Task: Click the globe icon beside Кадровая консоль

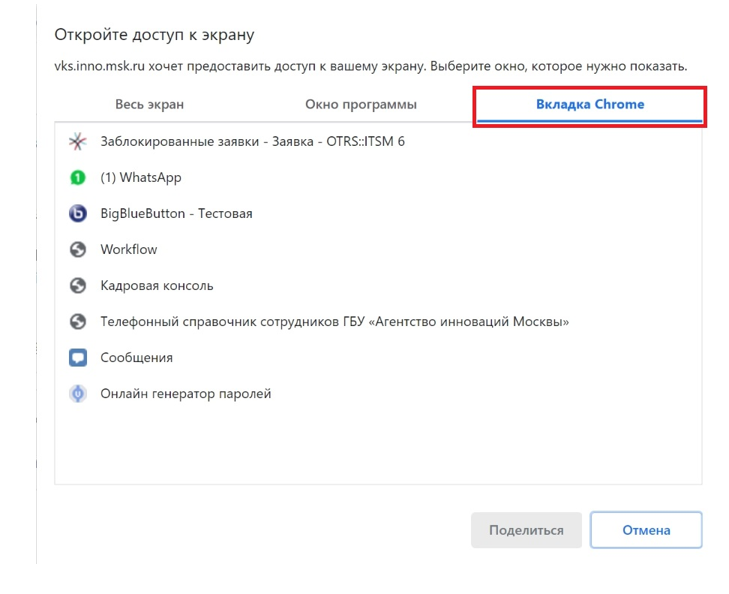Action: (78, 286)
